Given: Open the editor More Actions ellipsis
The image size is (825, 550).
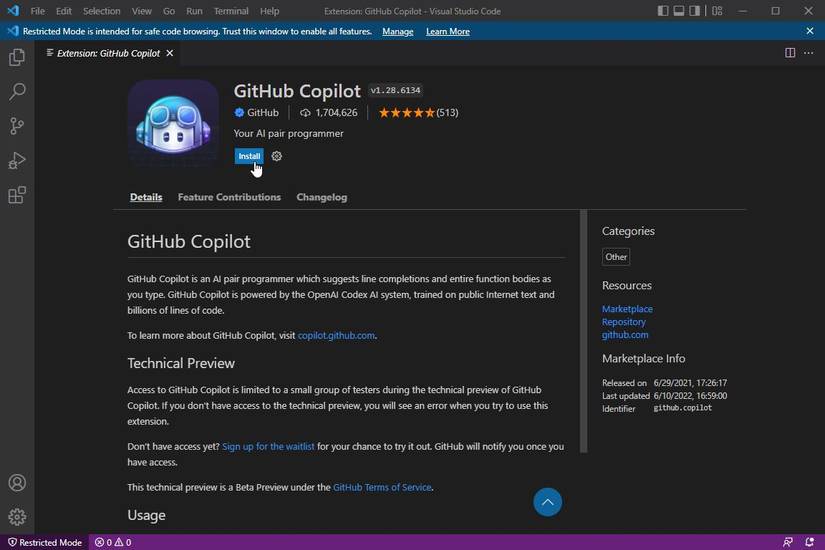Looking at the screenshot, I should [x=809, y=53].
